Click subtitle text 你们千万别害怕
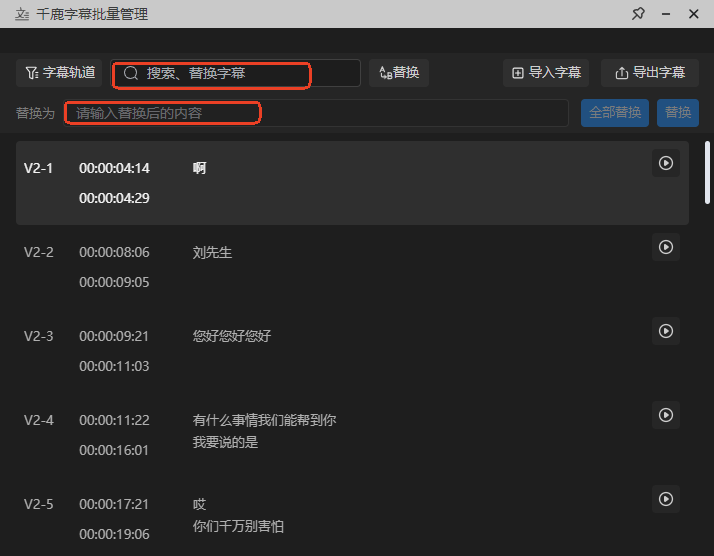714x556 pixels. (238, 526)
